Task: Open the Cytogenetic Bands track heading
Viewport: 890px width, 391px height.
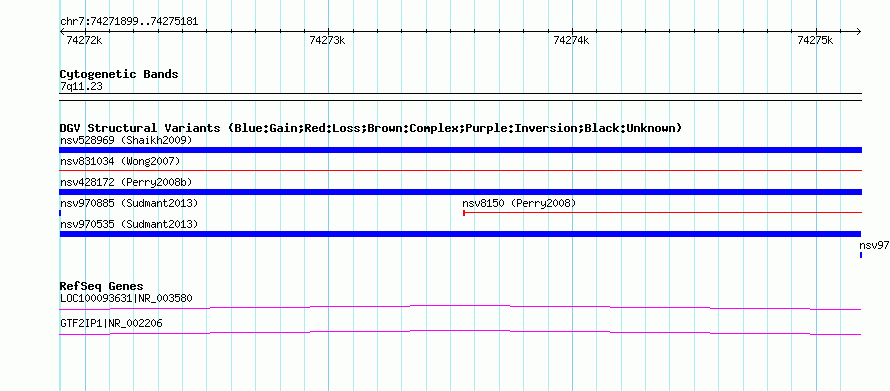Action: pyautogui.click(x=119, y=74)
